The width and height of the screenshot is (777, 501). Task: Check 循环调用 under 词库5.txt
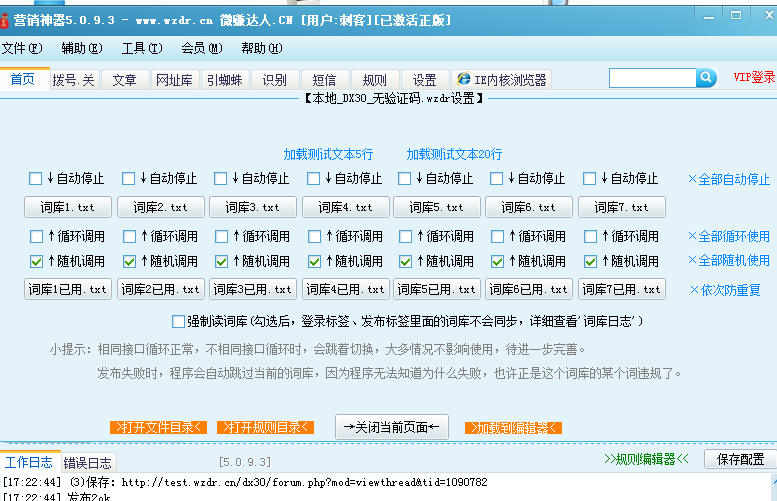click(x=405, y=236)
